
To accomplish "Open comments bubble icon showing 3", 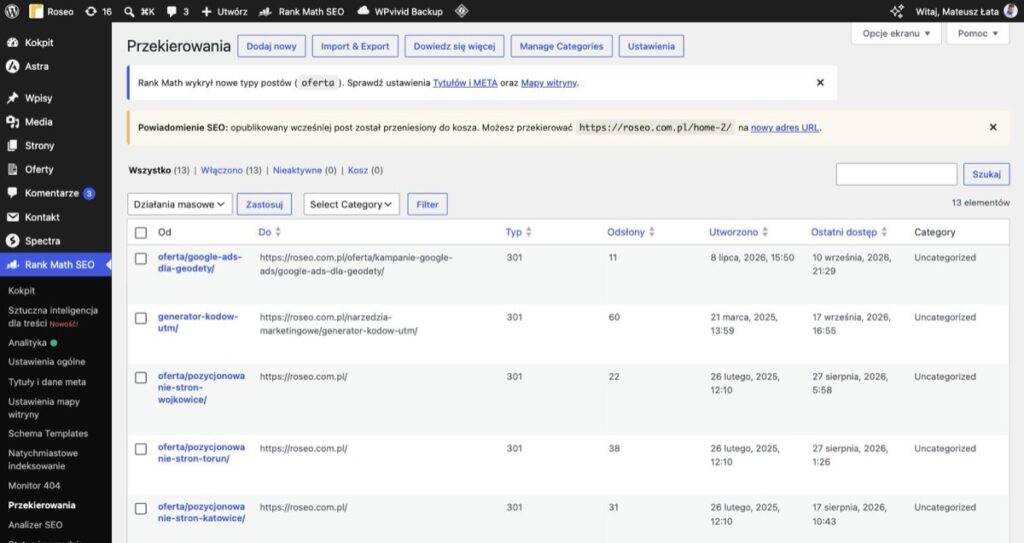I will click(172, 11).
